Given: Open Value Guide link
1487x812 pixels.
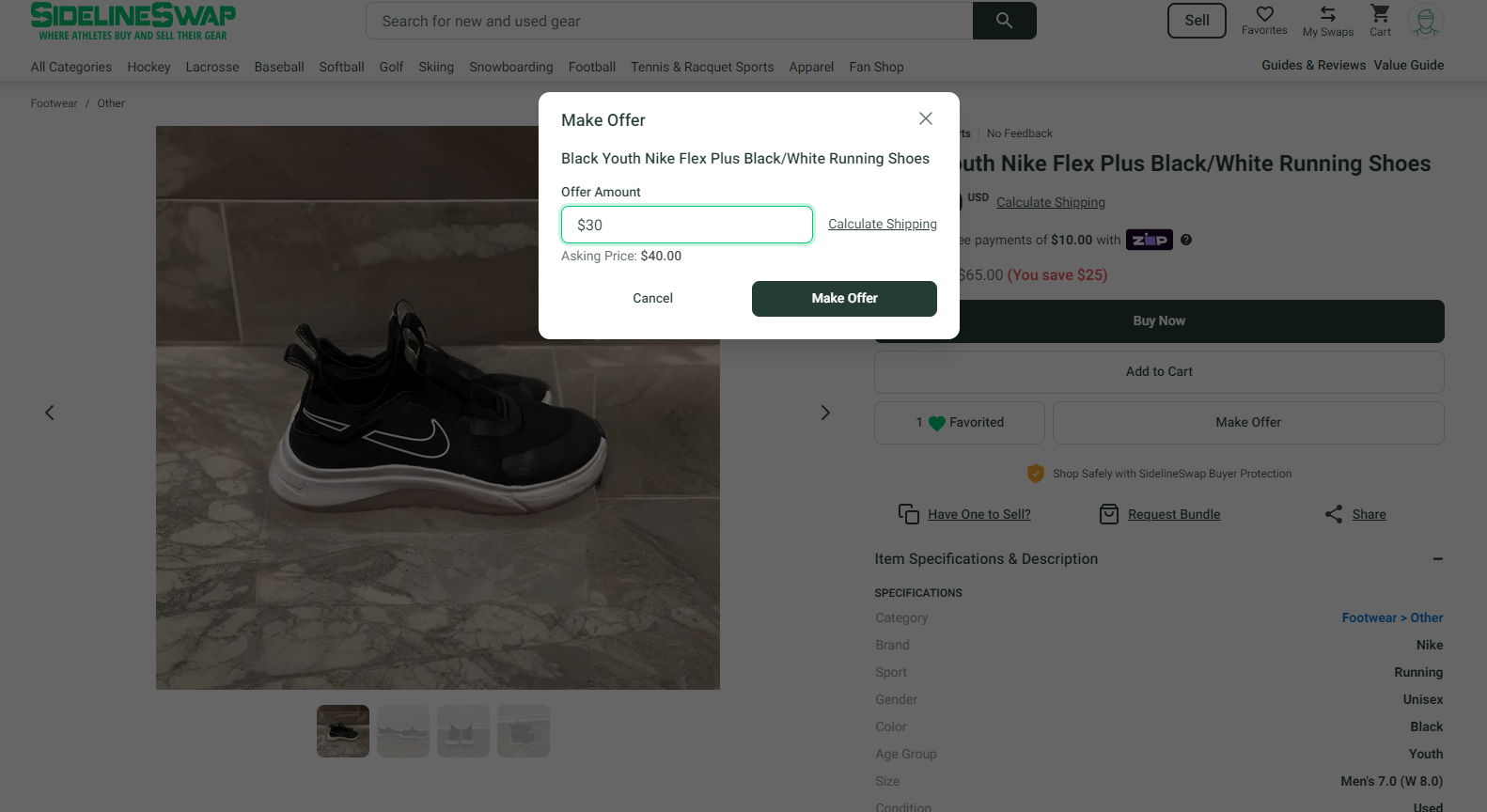Looking at the screenshot, I should point(1409,65).
